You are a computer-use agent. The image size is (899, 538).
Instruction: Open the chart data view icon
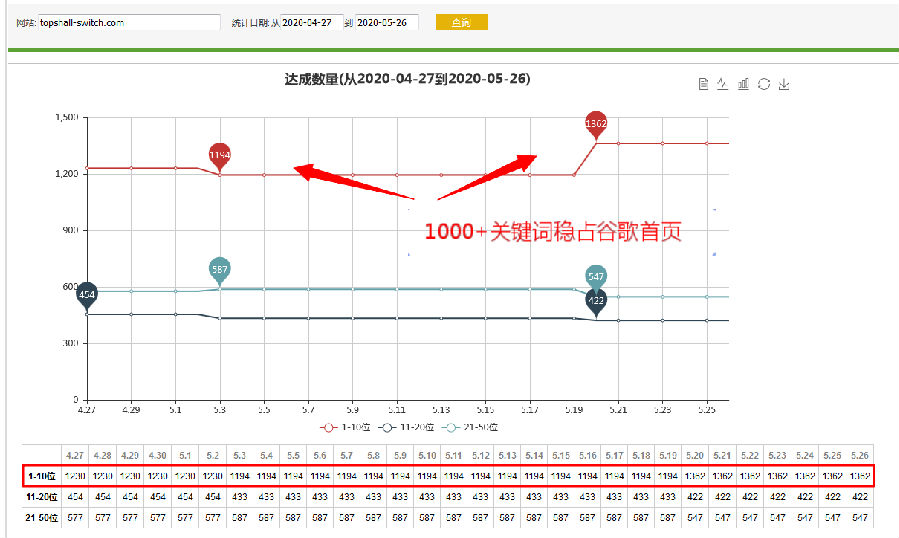(x=704, y=84)
